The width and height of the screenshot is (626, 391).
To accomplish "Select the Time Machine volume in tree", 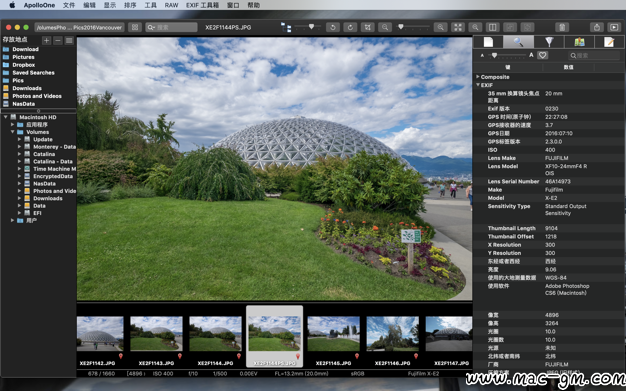I will [54, 169].
